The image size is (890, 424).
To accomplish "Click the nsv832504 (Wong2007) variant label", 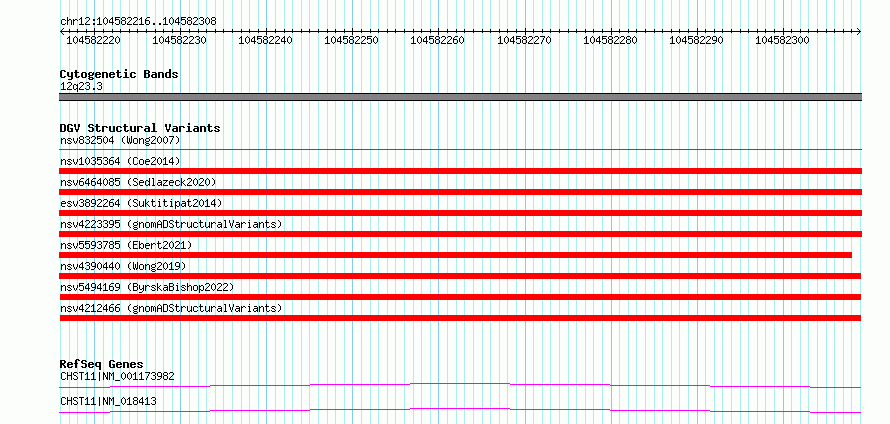I will coord(120,140).
